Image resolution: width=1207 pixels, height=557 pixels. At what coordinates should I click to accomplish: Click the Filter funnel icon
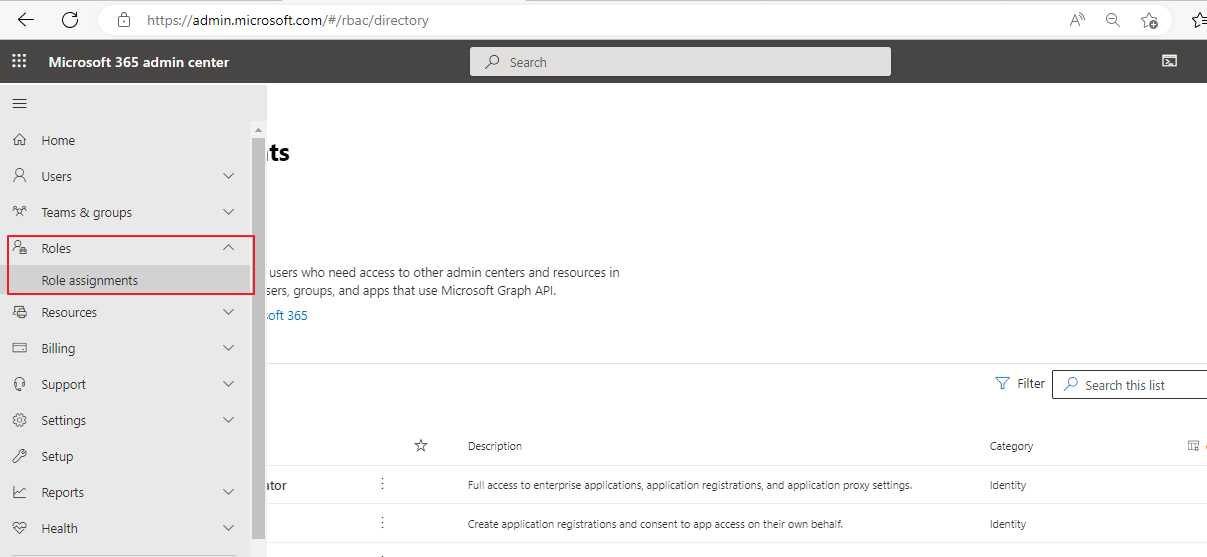[1002, 384]
